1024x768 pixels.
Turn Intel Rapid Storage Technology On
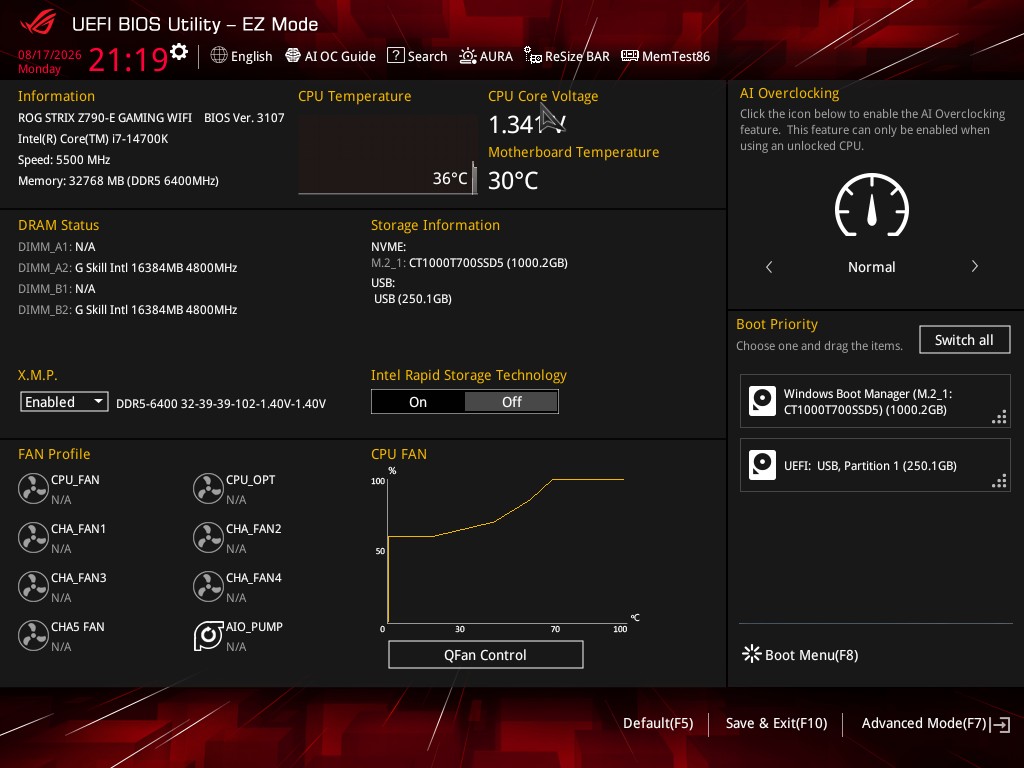(x=418, y=402)
